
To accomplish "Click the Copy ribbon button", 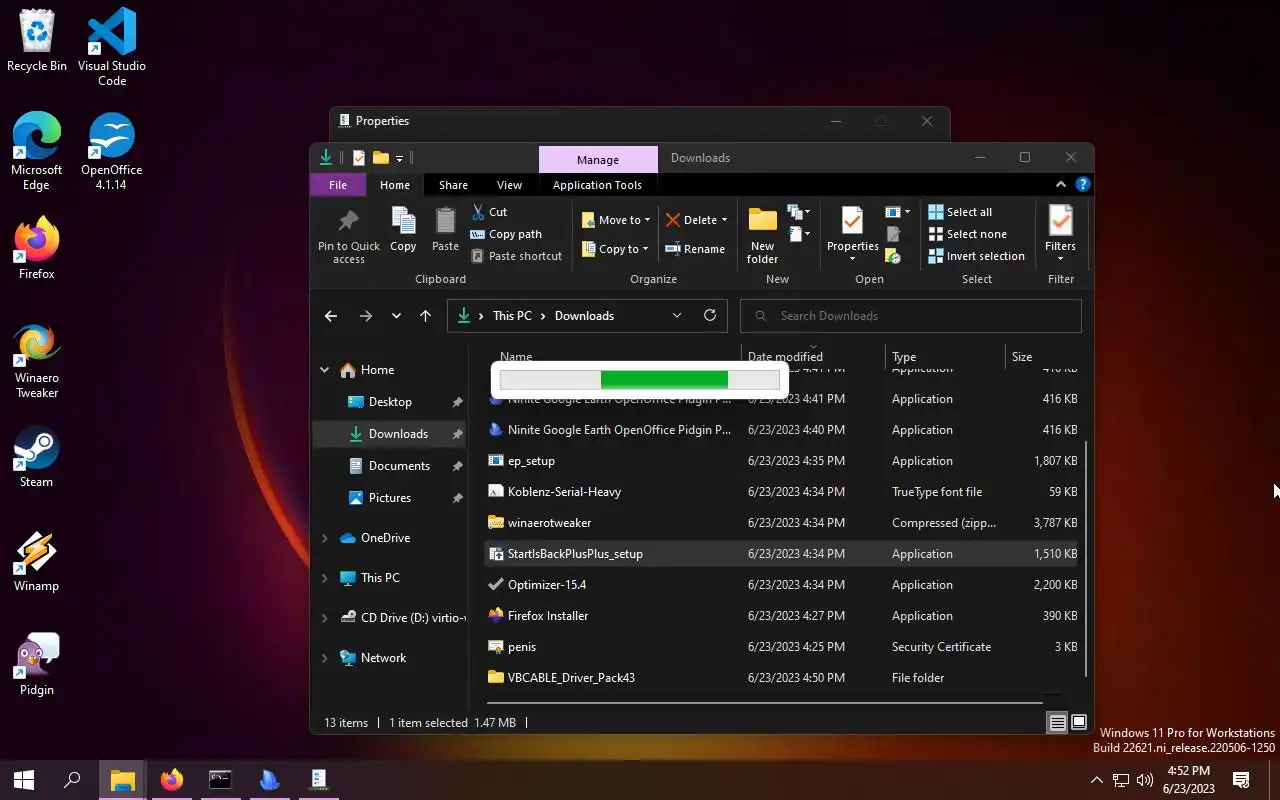I will (403, 230).
